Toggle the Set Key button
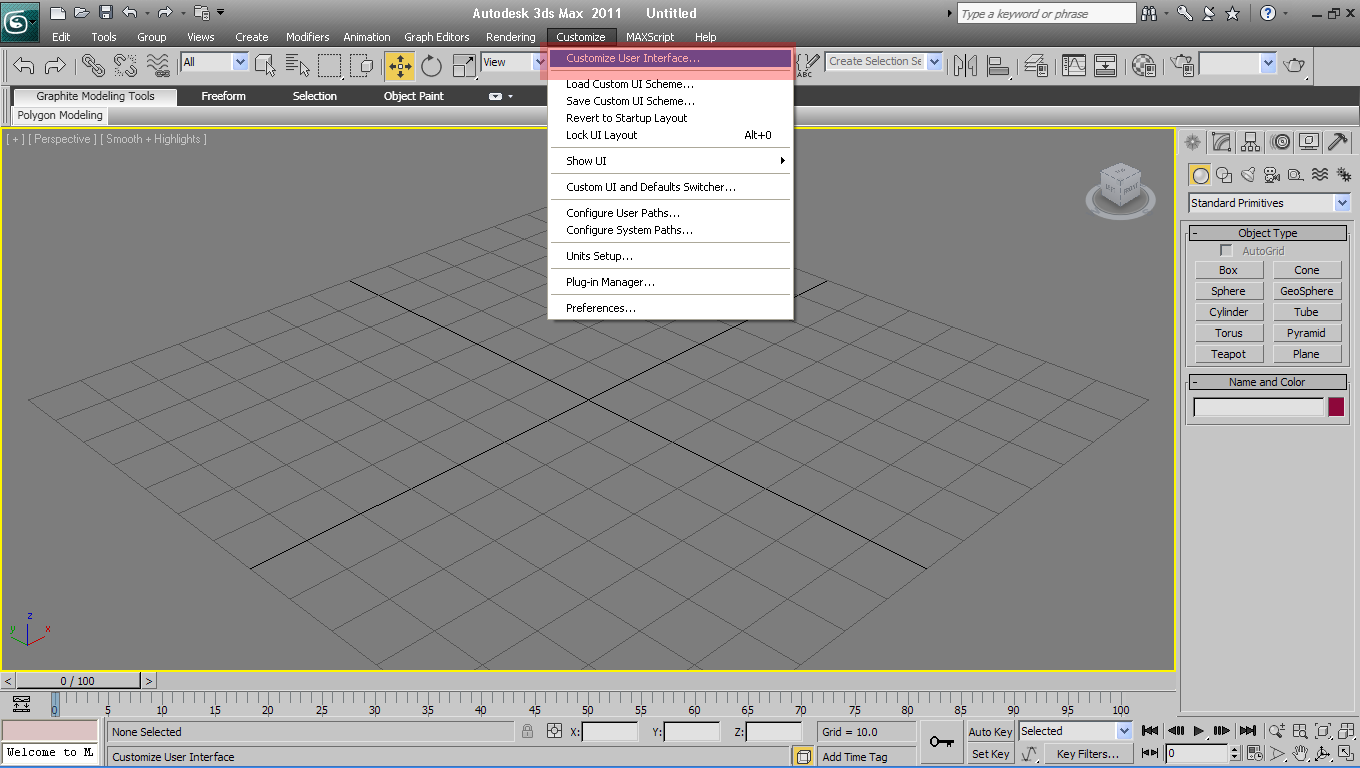This screenshot has width=1360, height=768. coord(989,753)
